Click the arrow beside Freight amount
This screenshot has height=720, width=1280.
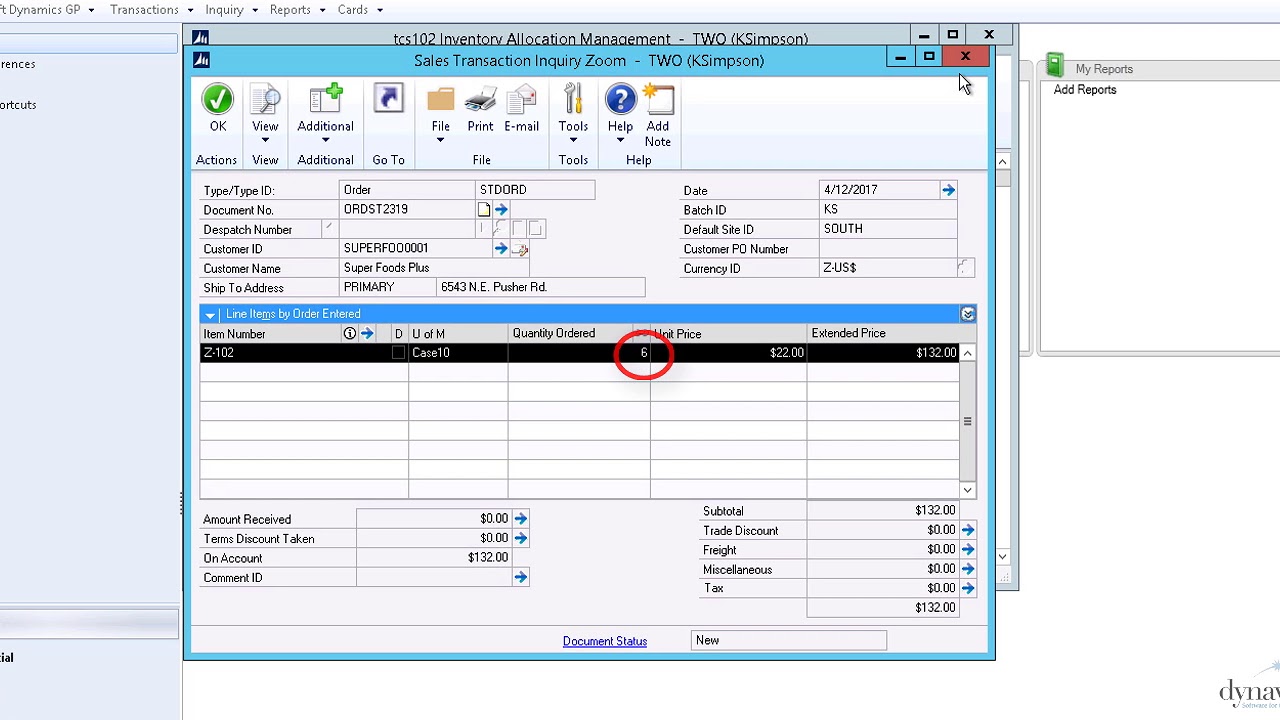click(968, 549)
